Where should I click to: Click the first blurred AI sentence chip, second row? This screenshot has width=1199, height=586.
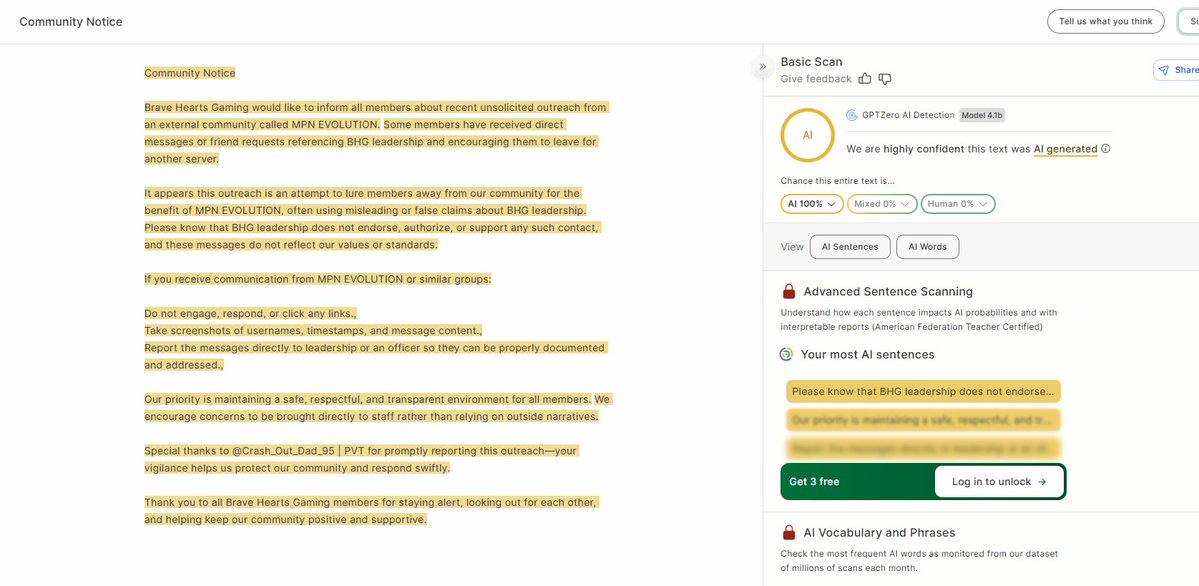[x=923, y=420]
